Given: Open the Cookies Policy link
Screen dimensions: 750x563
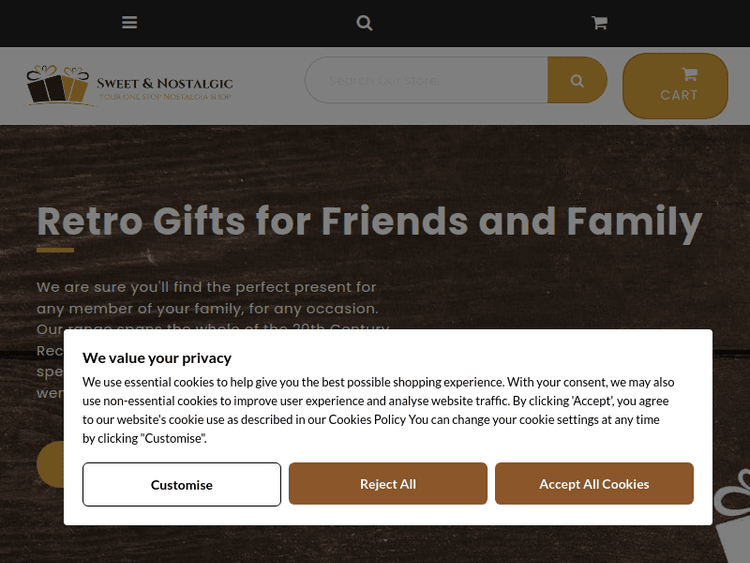Looking at the screenshot, I should [368, 420].
